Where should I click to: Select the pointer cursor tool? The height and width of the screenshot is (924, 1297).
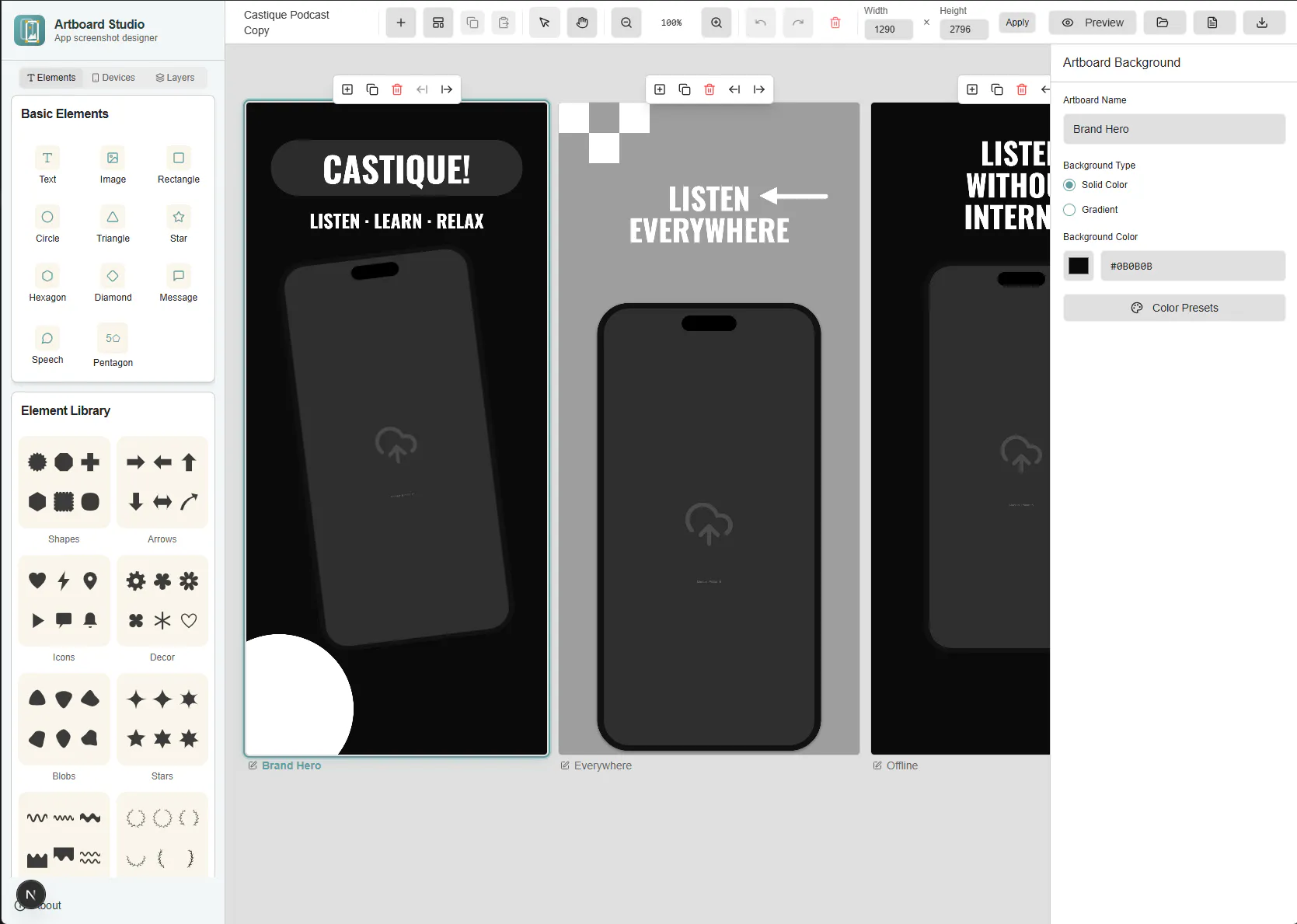545,23
